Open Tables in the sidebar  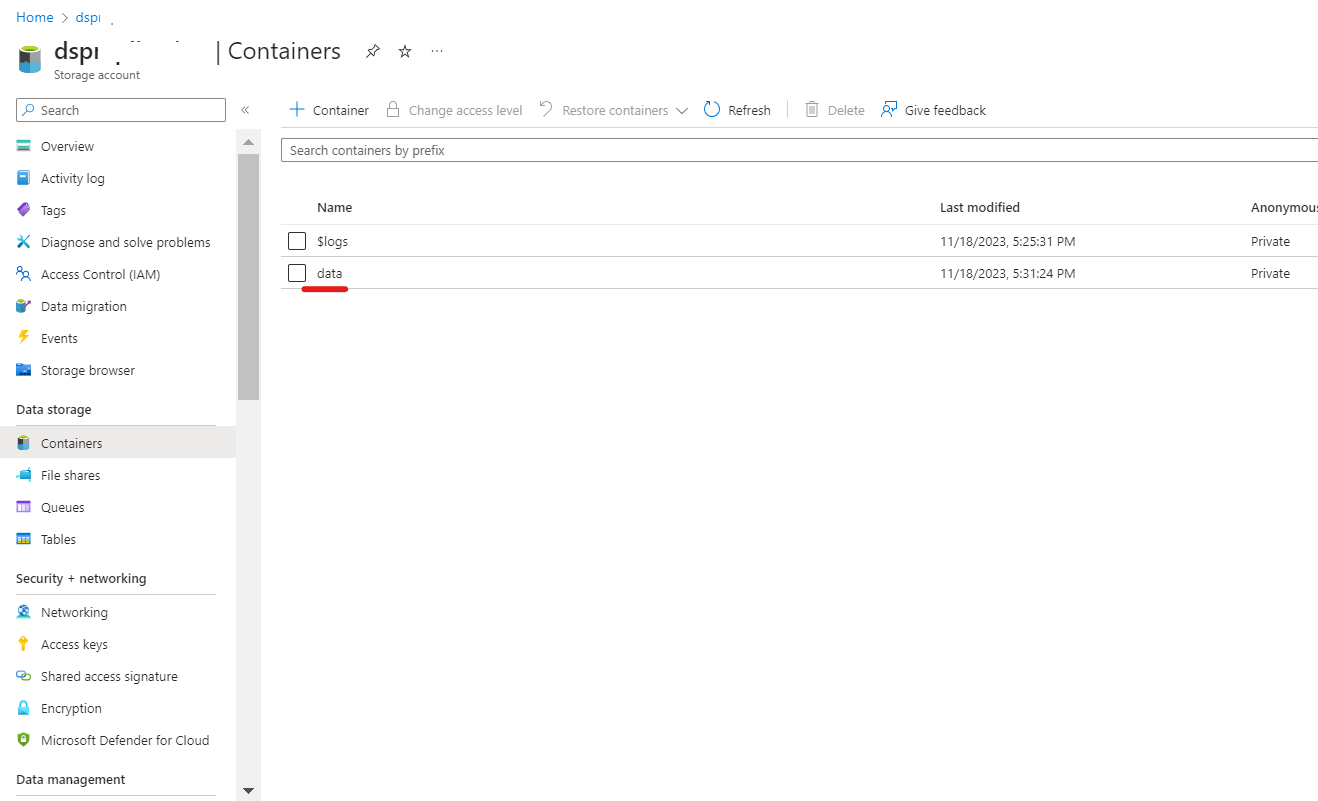point(58,539)
